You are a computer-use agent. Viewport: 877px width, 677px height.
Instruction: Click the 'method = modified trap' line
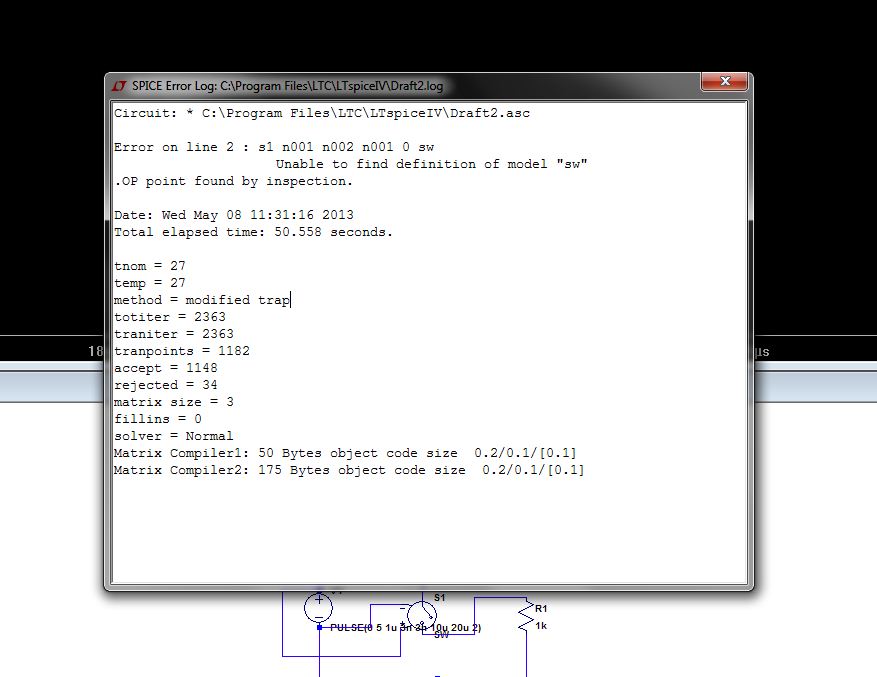(202, 300)
